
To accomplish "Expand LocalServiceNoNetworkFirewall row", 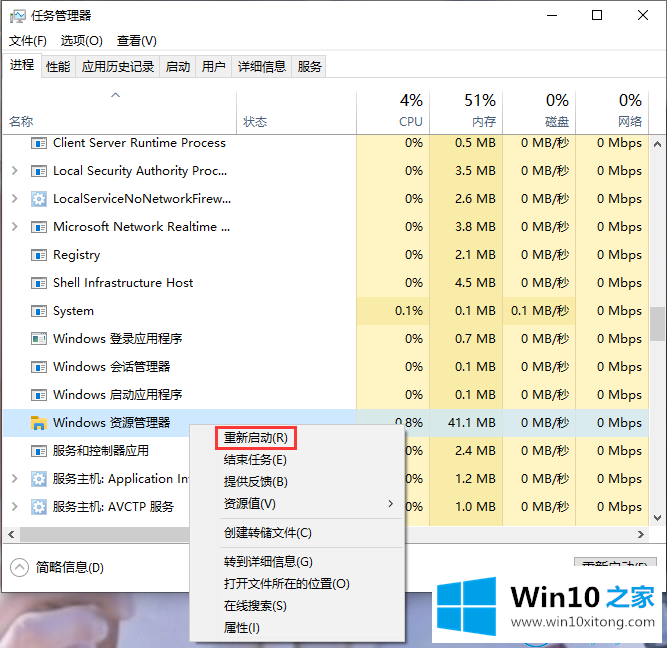I will pyautogui.click(x=14, y=199).
